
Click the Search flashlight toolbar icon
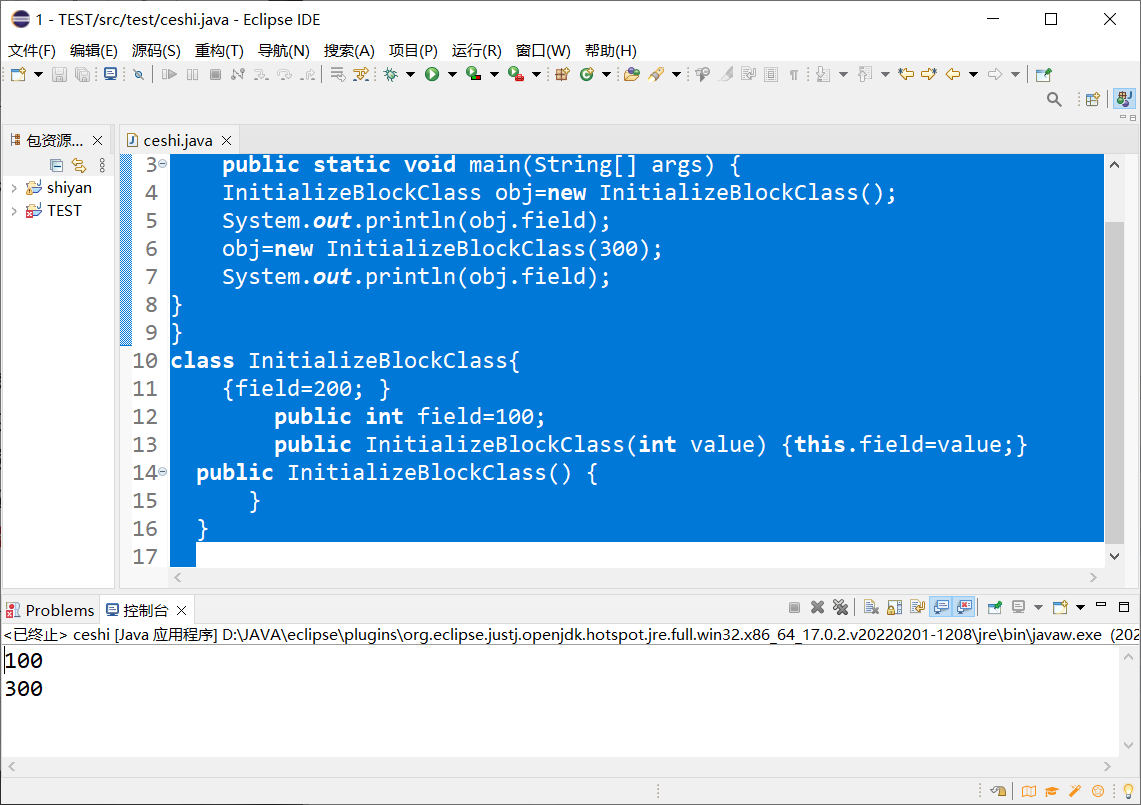coord(656,74)
